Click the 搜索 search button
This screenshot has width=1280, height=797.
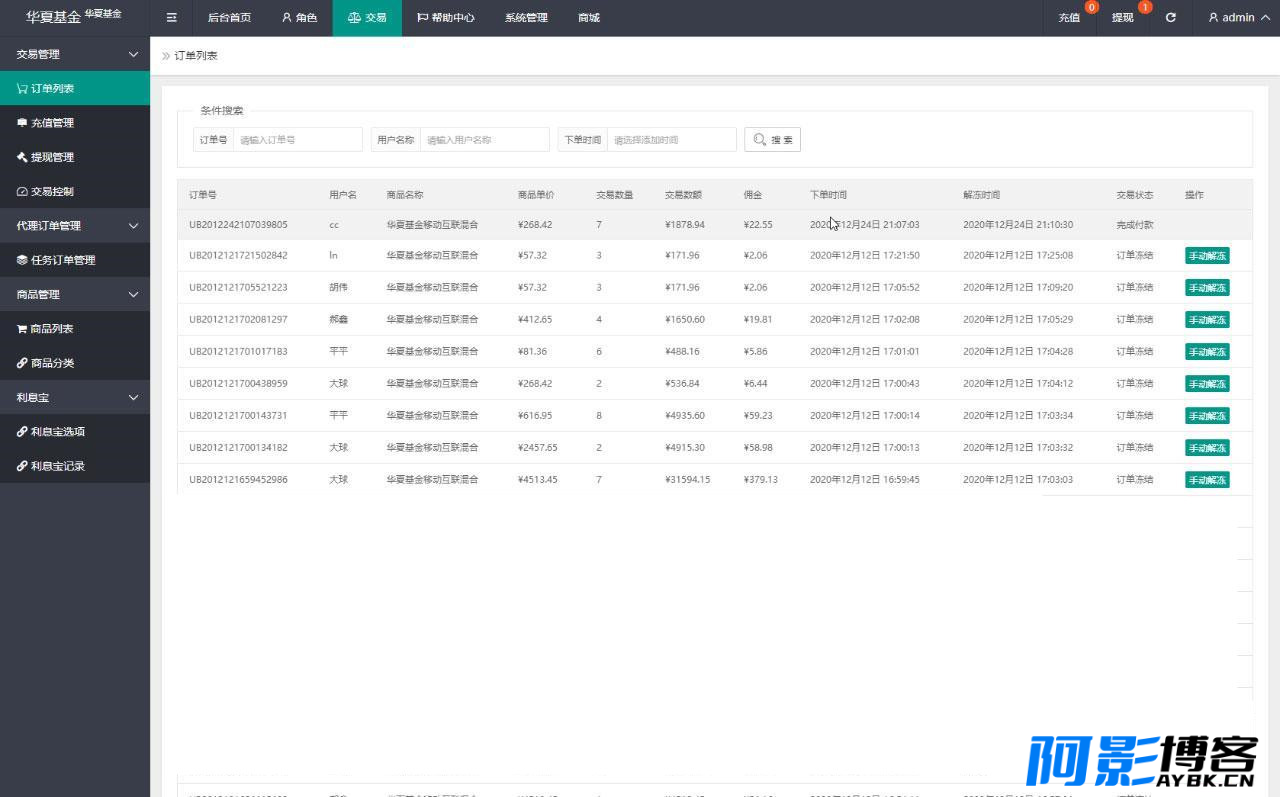pyautogui.click(x=772, y=140)
